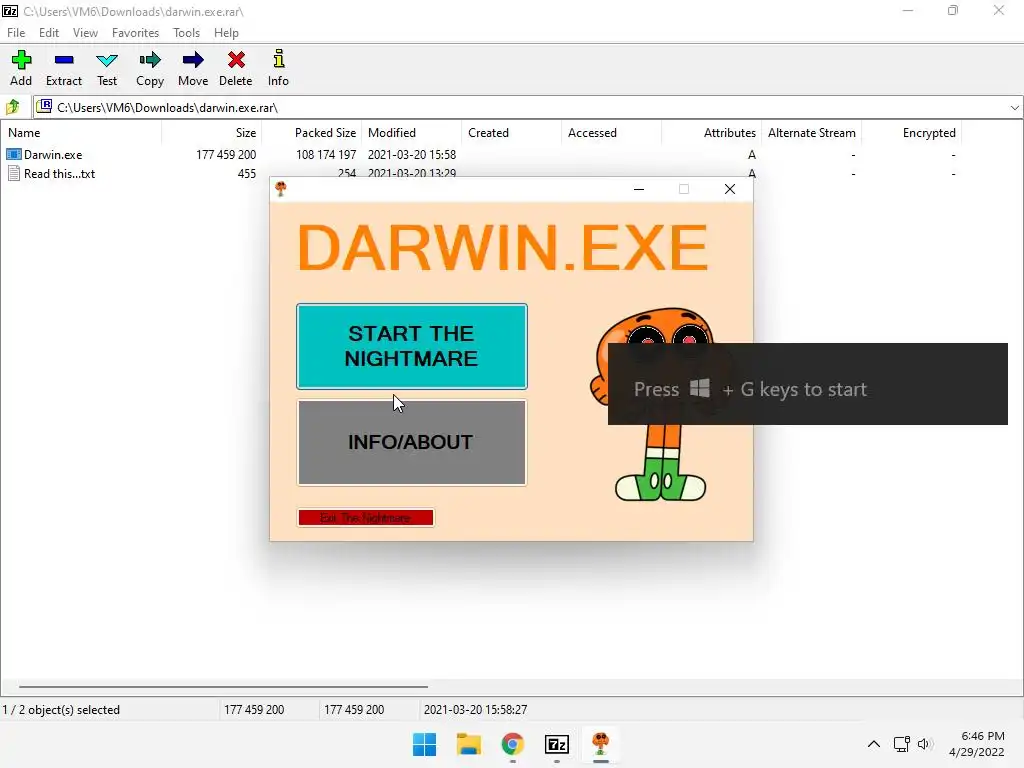Sort by Packed Size column header
Screen dimensions: 1024x768
312,133
